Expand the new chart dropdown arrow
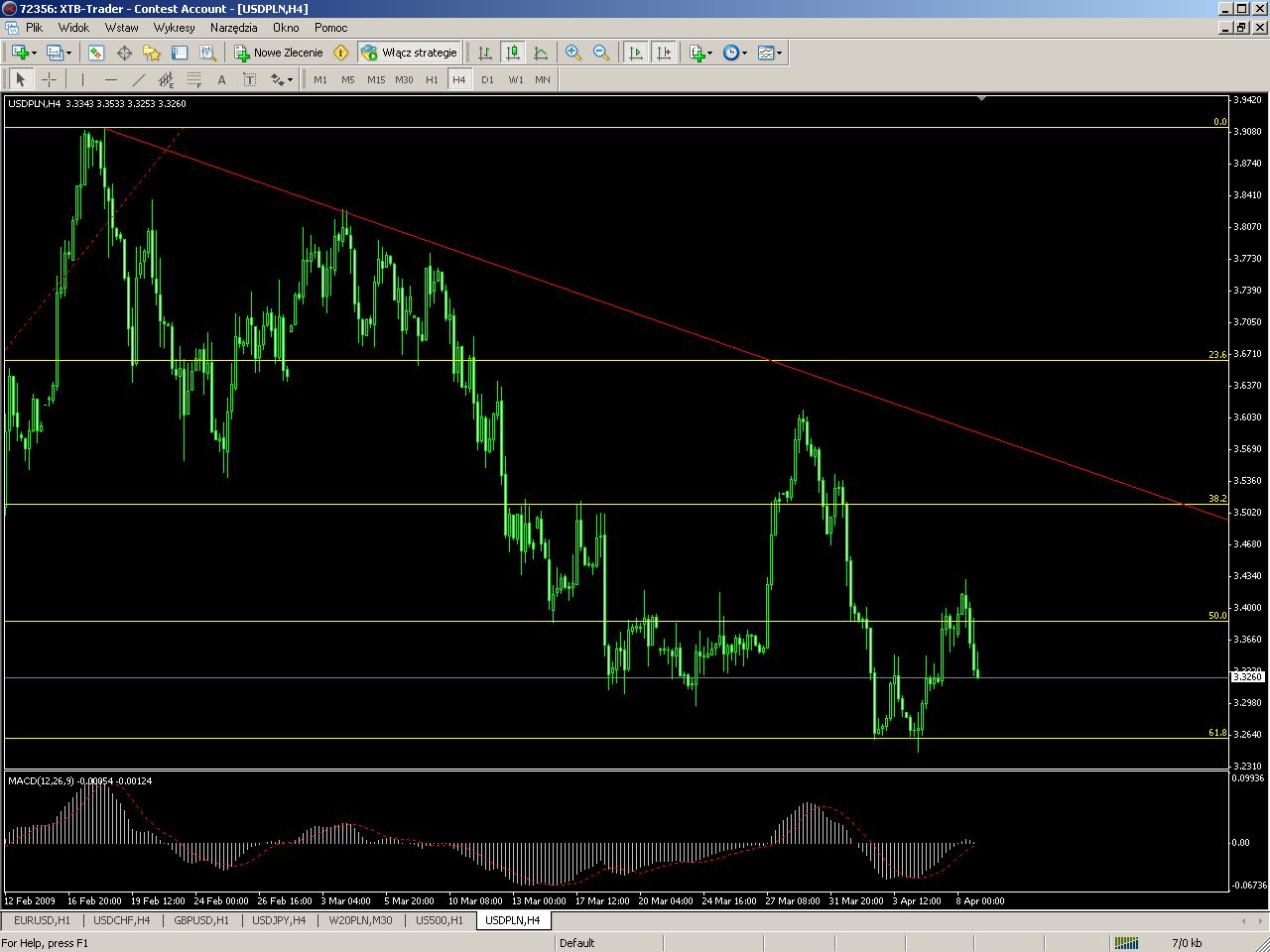 (x=34, y=53)
